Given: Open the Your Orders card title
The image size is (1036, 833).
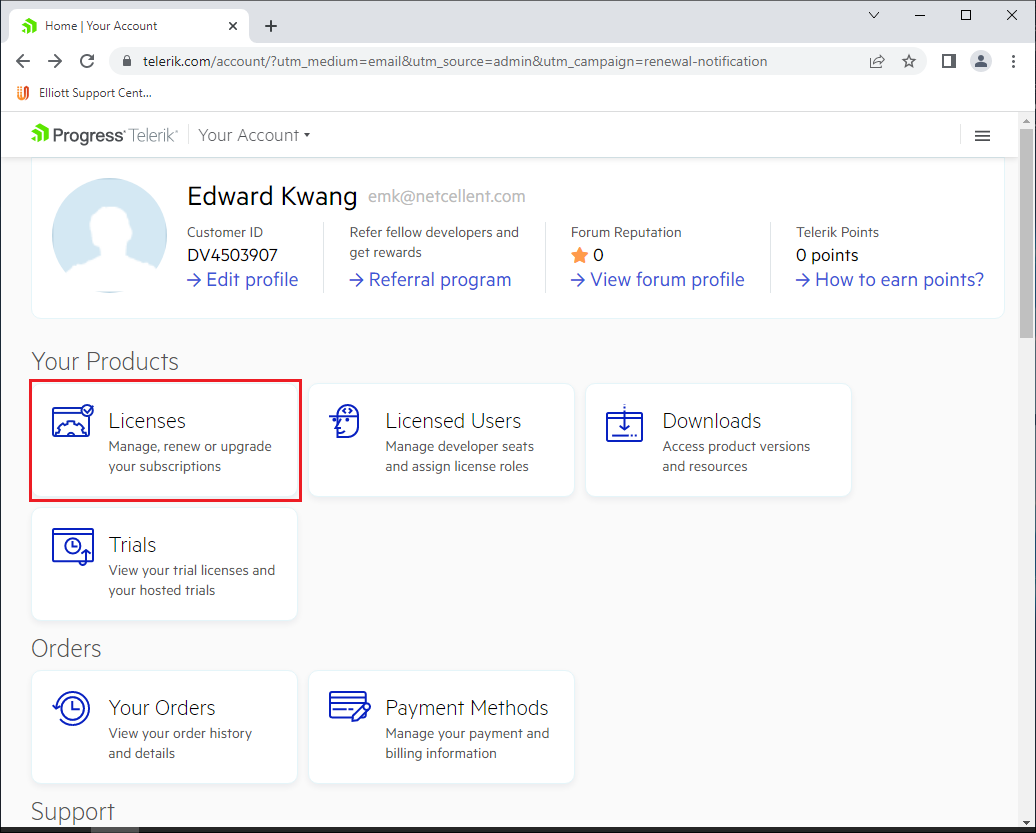Looking at the screenshot, I should pos(162,708).
